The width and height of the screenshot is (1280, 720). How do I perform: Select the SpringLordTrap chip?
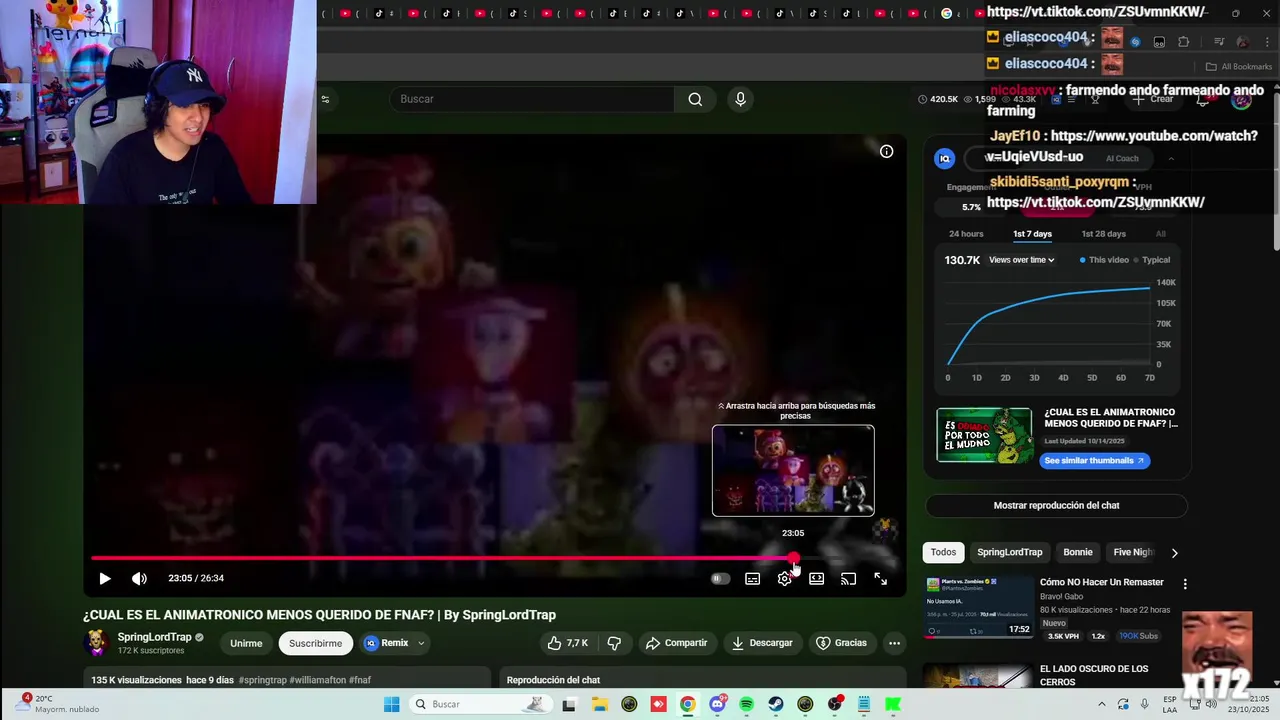click(x=1009, y=552)
